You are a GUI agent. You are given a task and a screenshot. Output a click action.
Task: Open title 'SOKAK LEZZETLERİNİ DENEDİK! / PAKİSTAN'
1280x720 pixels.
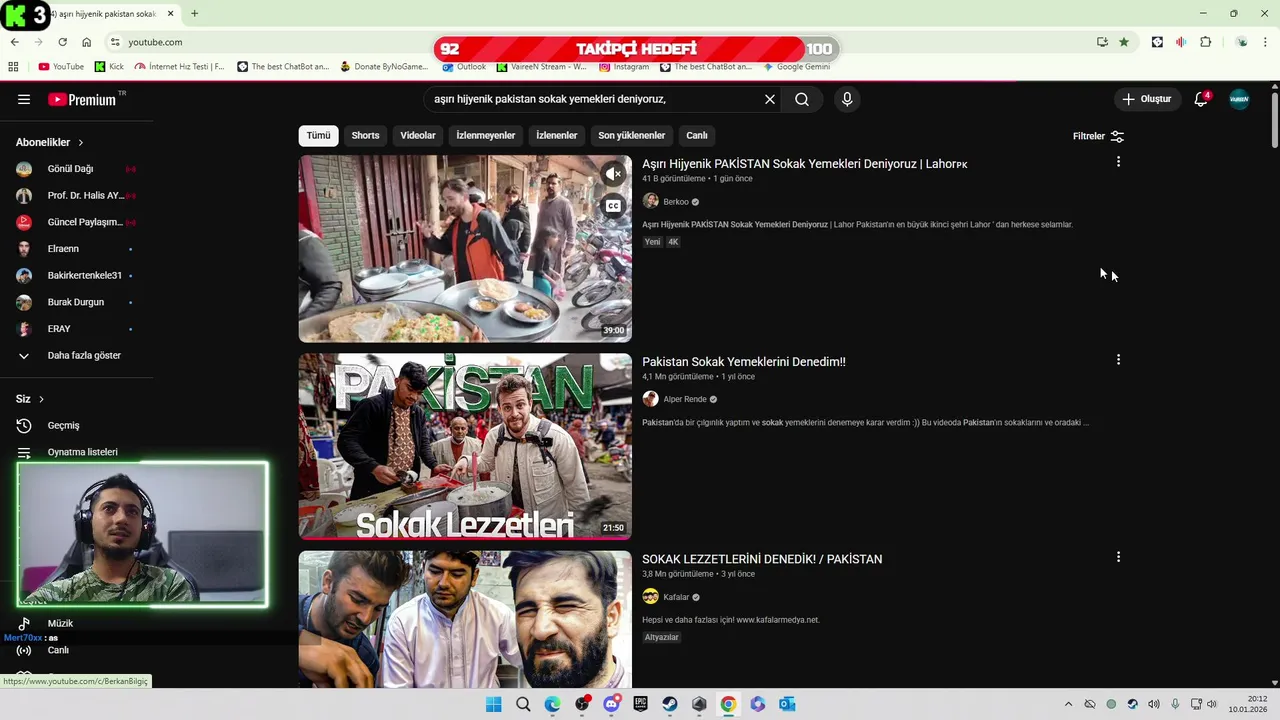tap(762, 559)
